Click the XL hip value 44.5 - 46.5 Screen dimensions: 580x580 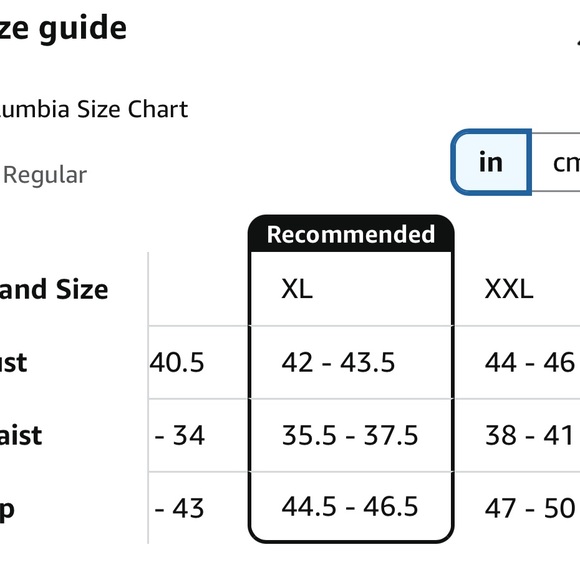tap(351, 506)
